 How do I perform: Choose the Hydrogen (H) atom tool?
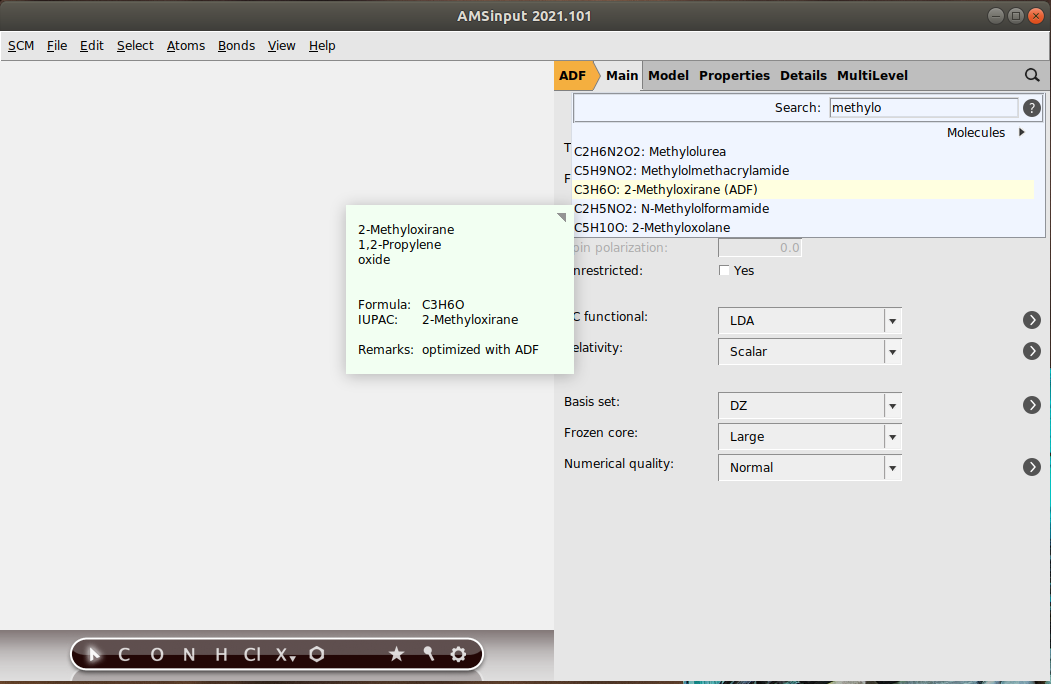pyautogui.click(x=221, y=654)
